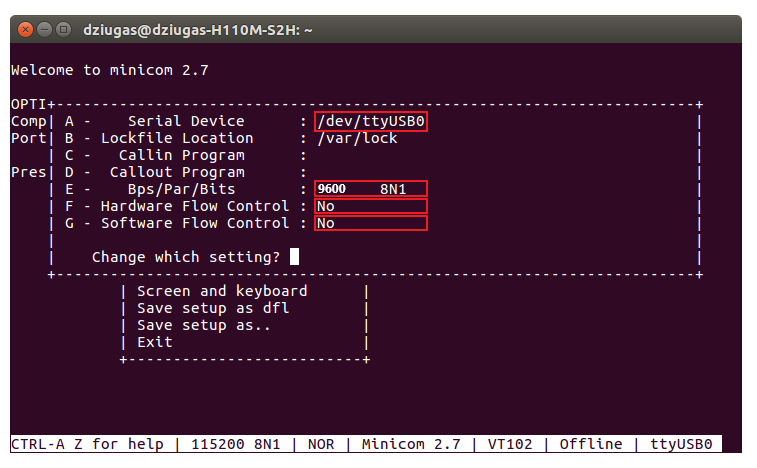Click the cursor after Change which setting?
This screenshot has height=468, width=757.
tap(294, 257)
